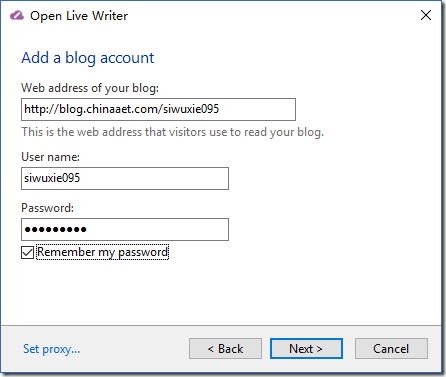Click the visitors web address hint text
This screenshot has height=377, width=446.
coord(172,132)
